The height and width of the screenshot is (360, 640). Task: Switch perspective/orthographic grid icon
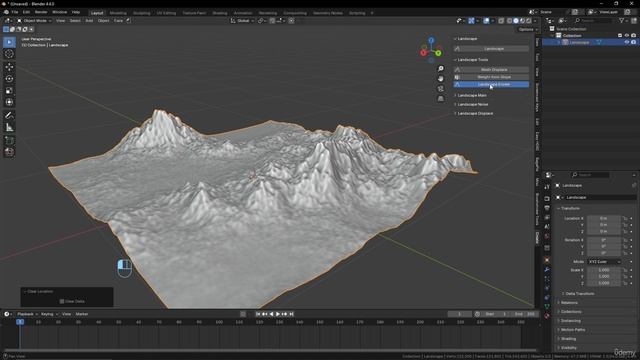tap(440, 99)
